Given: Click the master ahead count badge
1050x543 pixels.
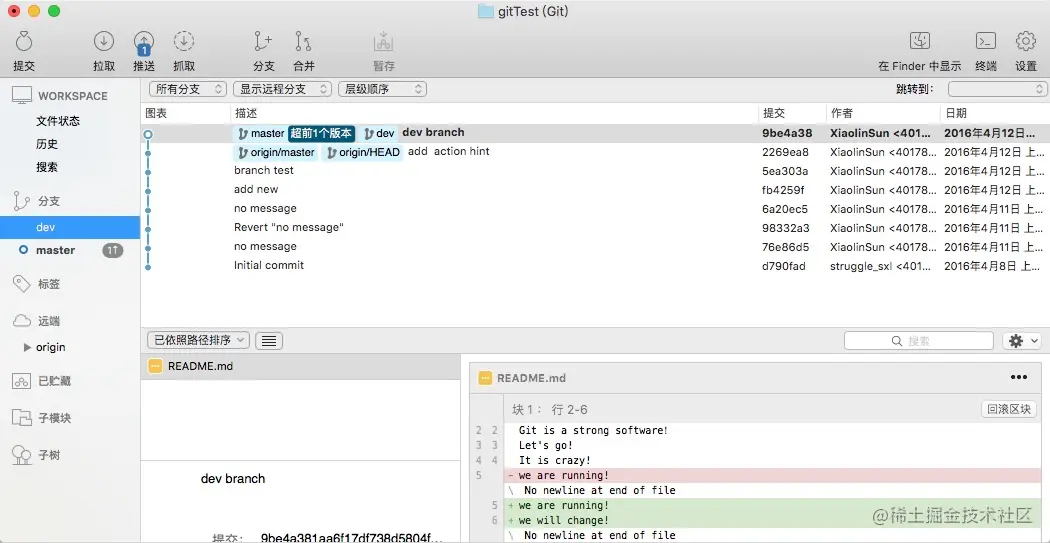Looking at the screenshot, I should [113, 250].
